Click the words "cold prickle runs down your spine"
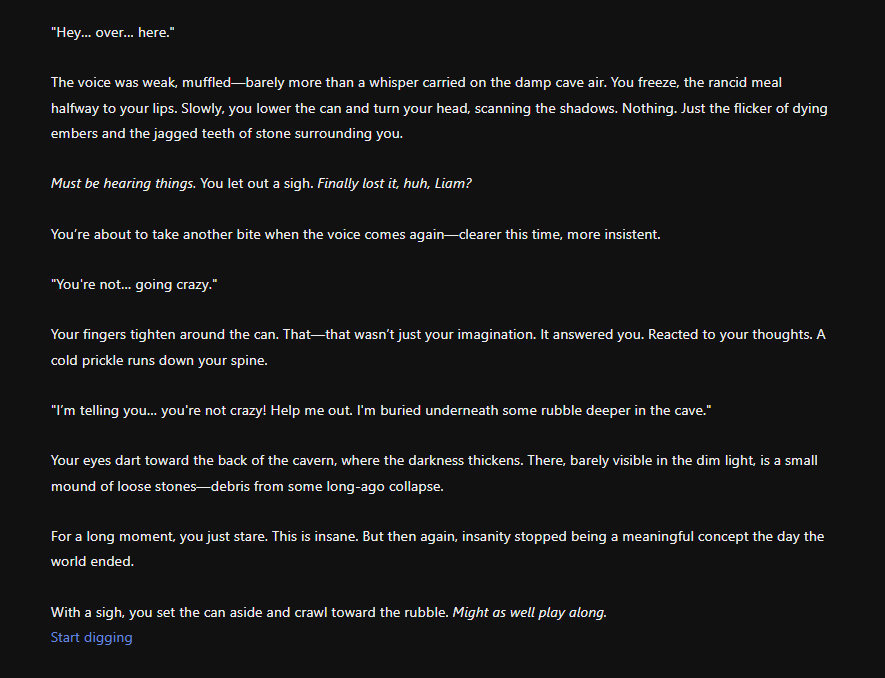 pyautogui.click(x=161, y=361)
